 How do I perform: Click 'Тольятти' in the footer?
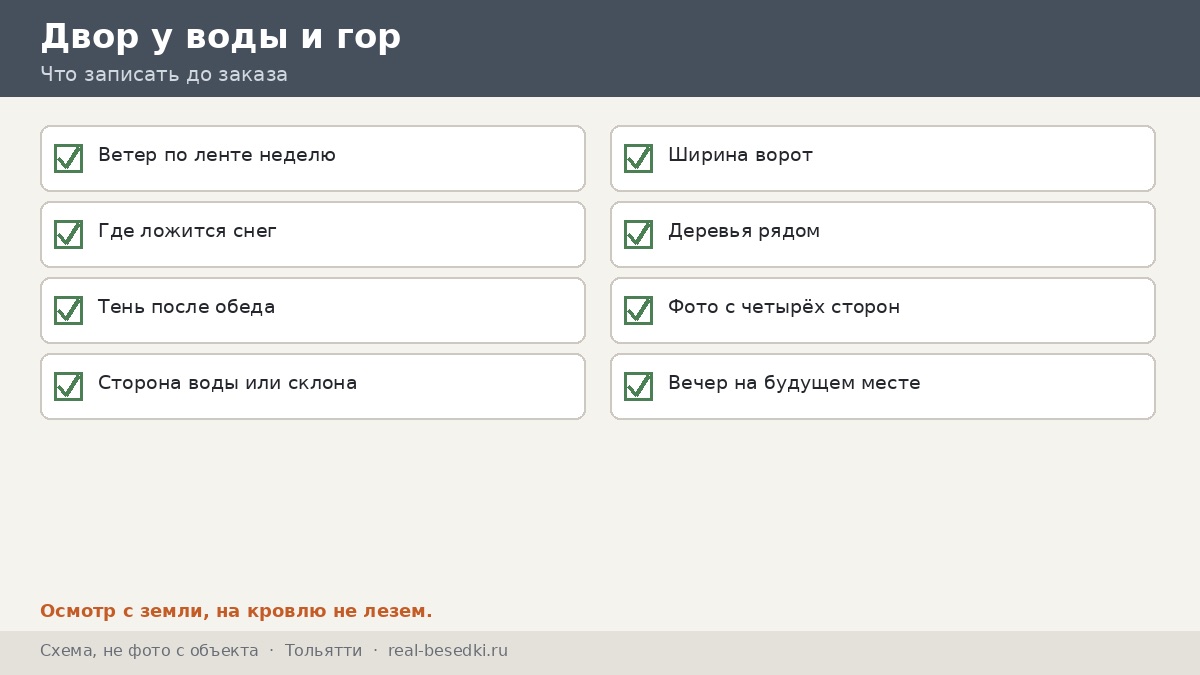click(324, 651)
